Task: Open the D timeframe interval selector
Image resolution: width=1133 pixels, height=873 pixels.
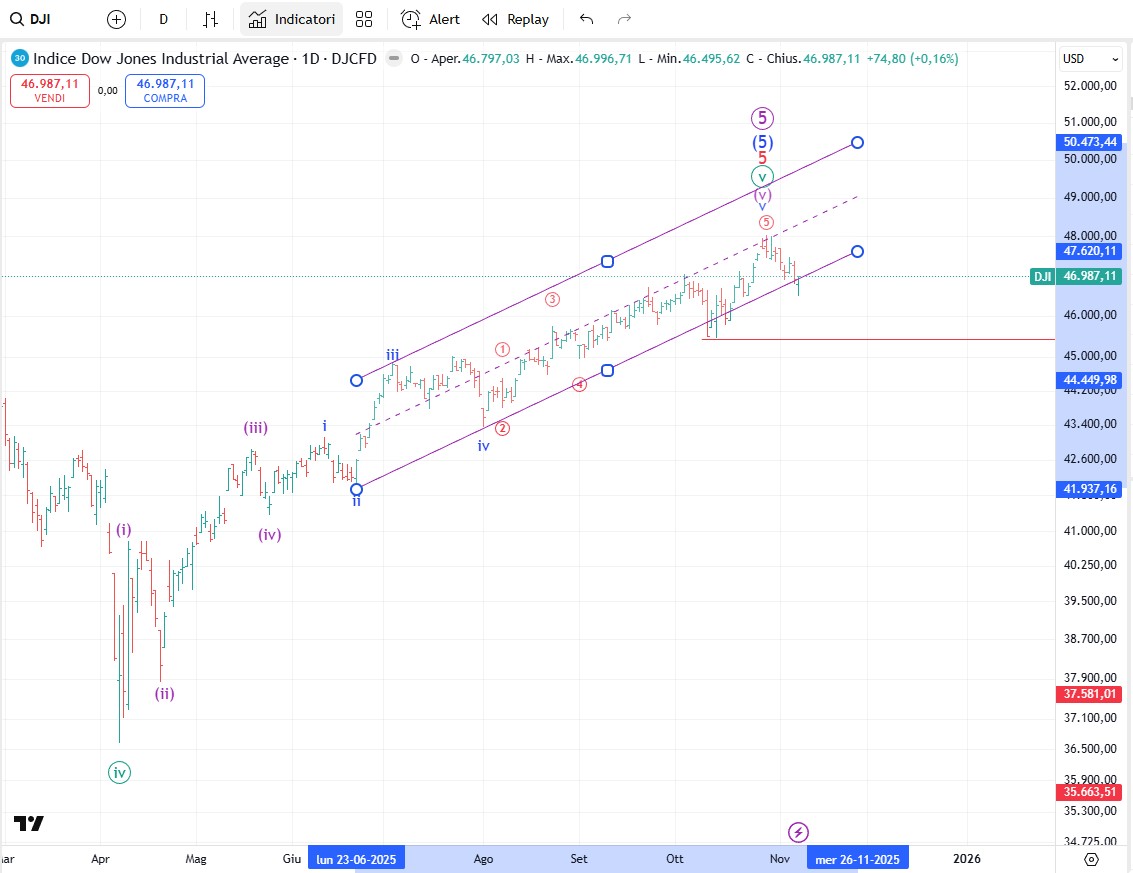Action: [x=163, y=20]
